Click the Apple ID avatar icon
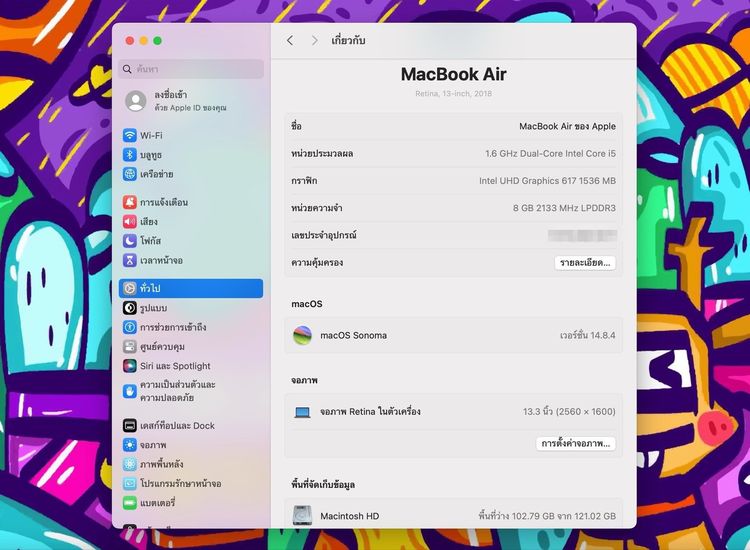The width and height of the screenshot is (750, 550). coord(136,101)
